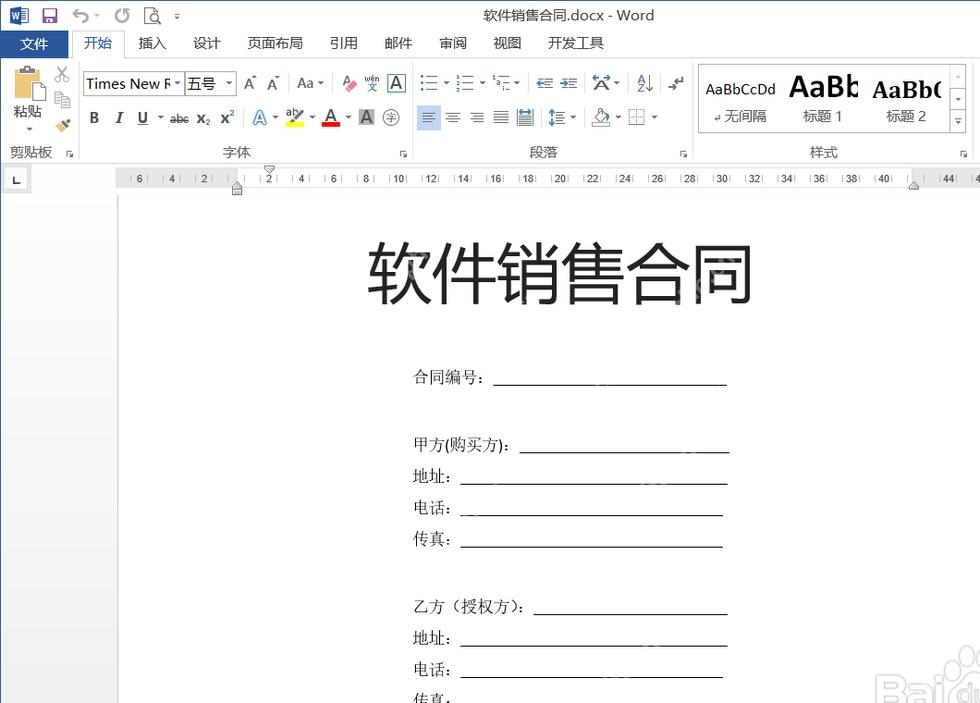
Task: Click the tab selector on ruler corner
Action: tap(16, 181)
